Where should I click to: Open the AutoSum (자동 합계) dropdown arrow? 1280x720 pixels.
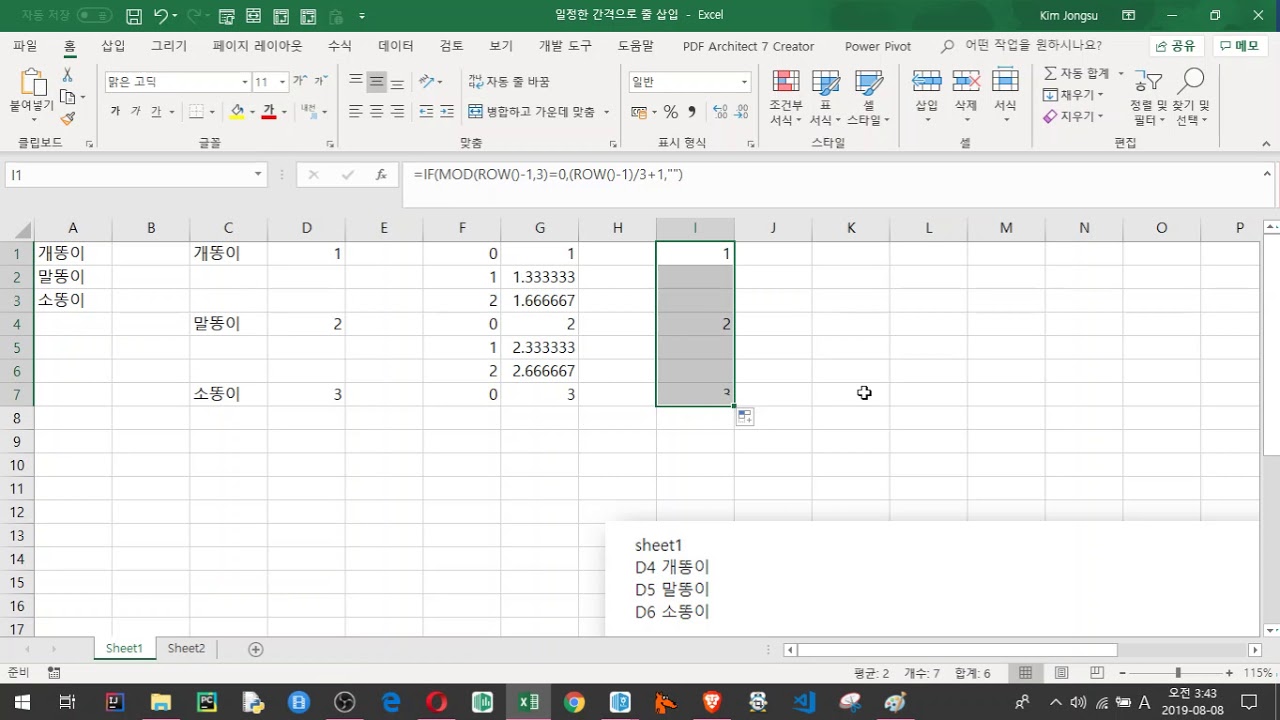click(1121, 74)
